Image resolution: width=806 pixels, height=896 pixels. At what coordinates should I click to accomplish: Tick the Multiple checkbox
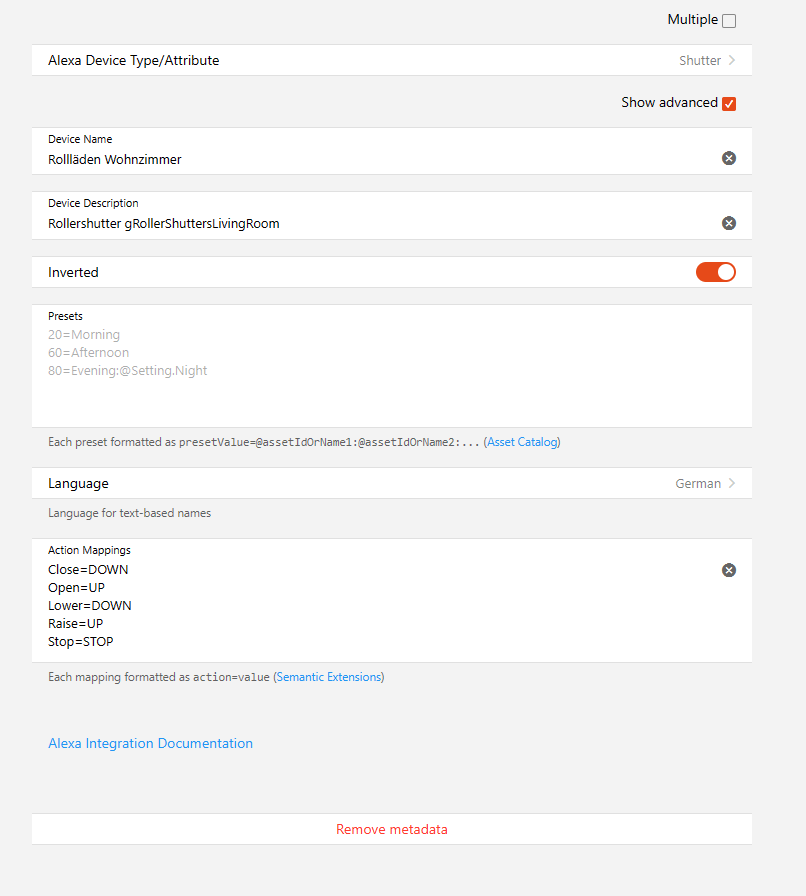729,21
